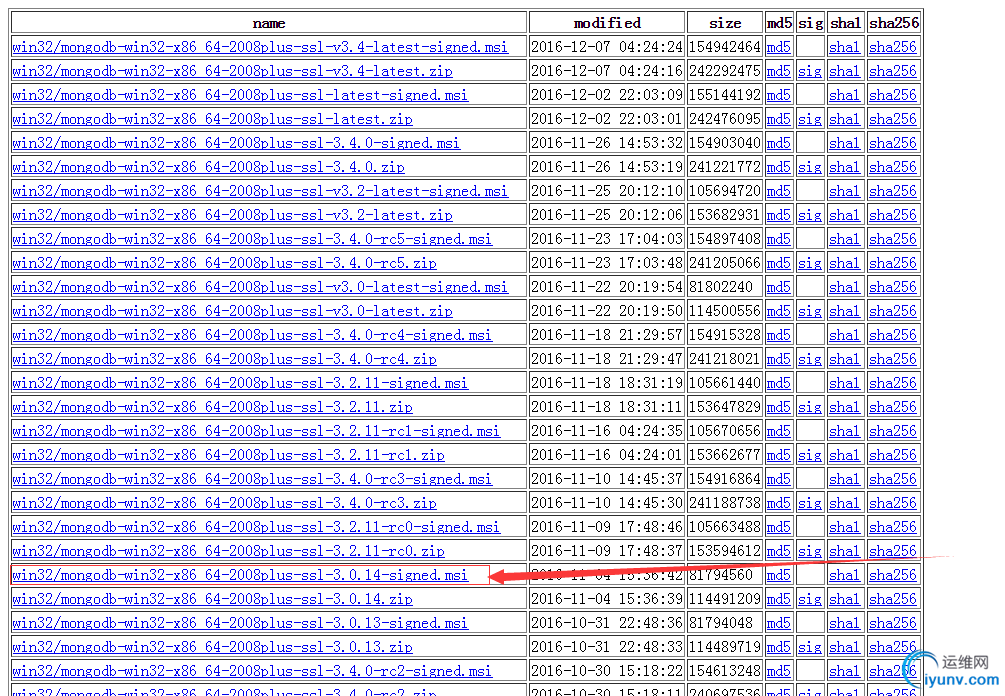Open ssl-3.4.0-rc5-signed.msi link
1005x696 pixels.
(x=253, y=239)
